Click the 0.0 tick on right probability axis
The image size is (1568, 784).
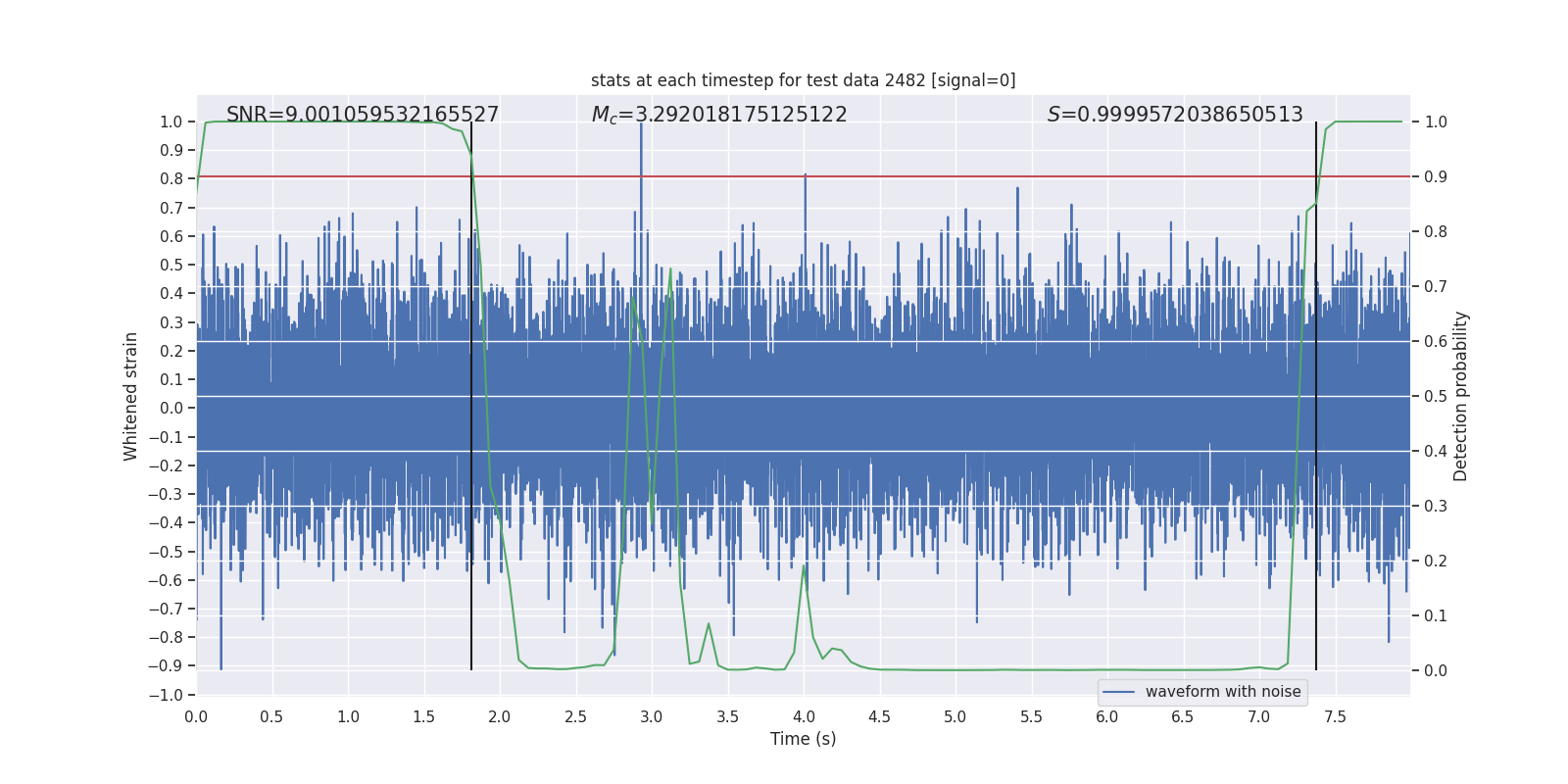click(x=1435, y=671)
